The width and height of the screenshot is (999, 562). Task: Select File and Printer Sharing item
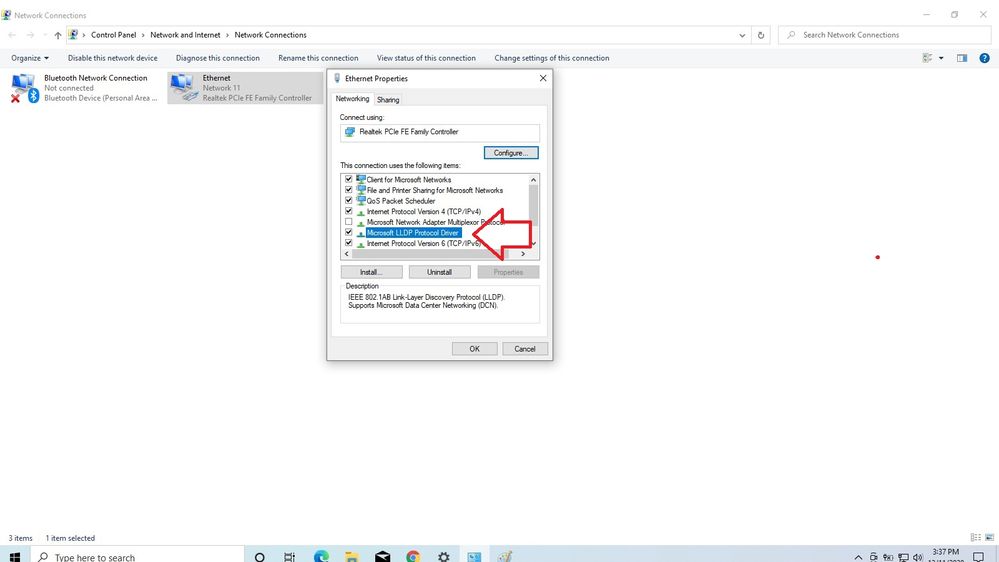[x=435, y=190]
